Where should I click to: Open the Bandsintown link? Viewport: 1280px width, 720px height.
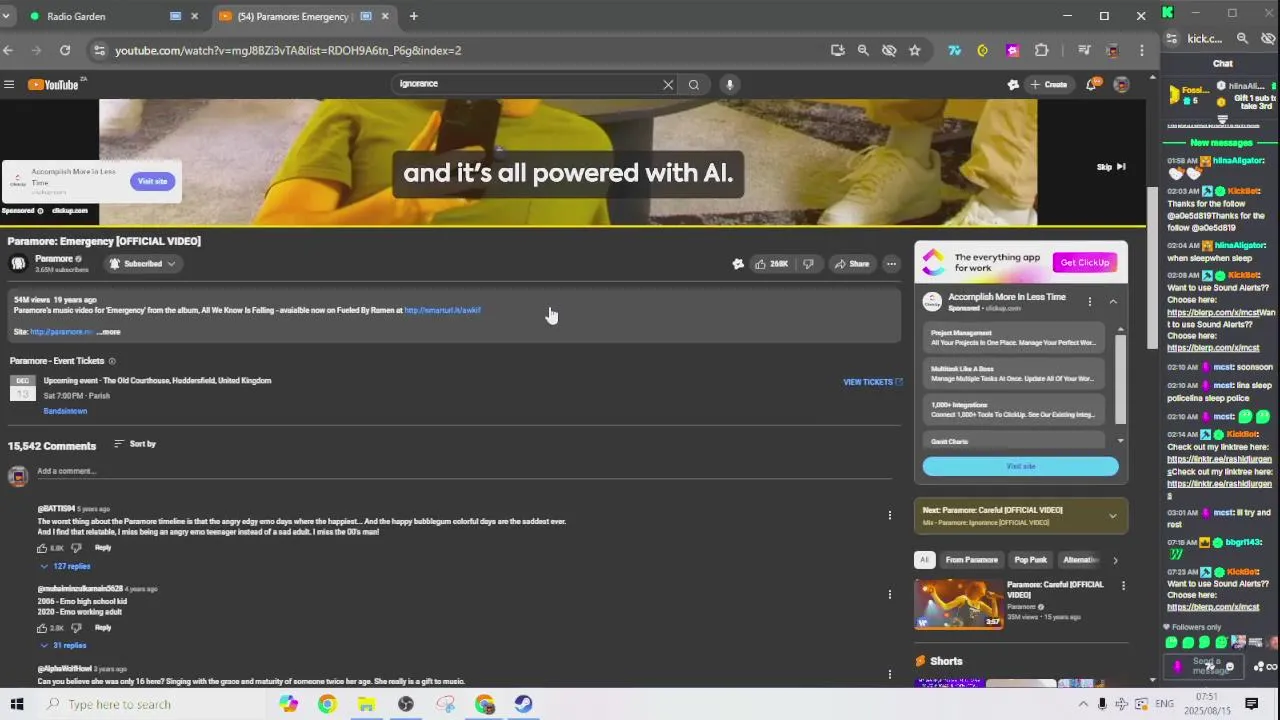click(65, 411)
